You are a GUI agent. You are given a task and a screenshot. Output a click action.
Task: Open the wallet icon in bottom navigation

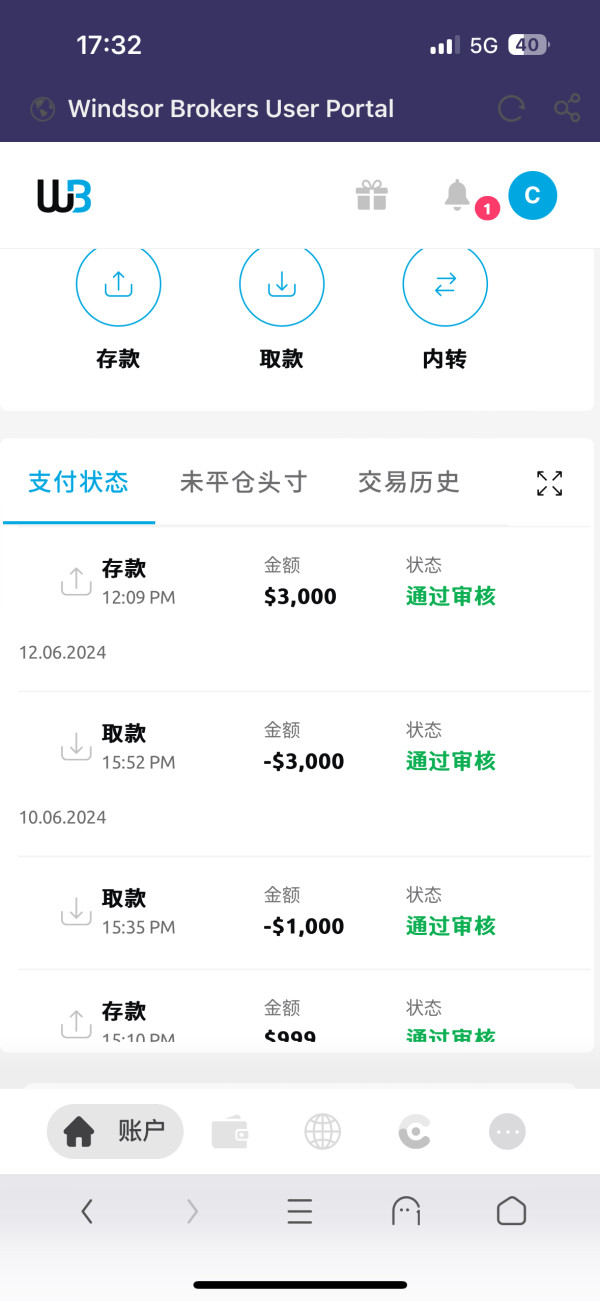click(x=229, y=1132)
